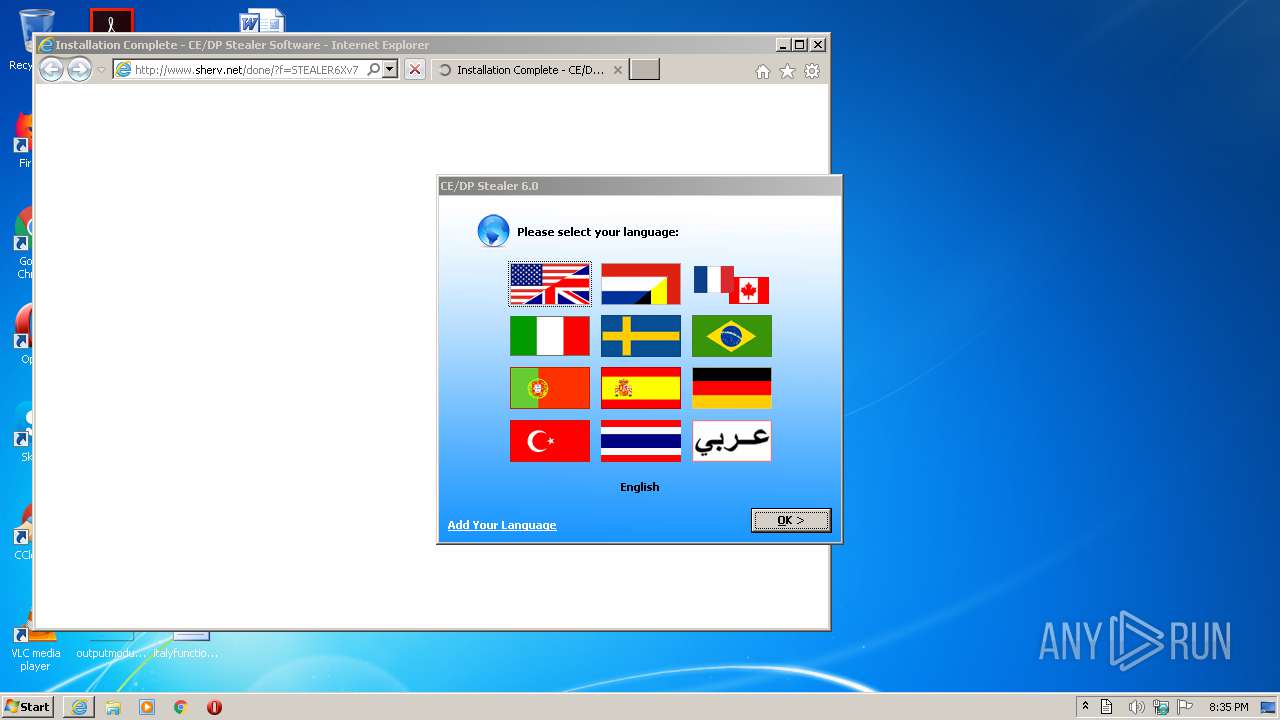The height and width of the screenshot is (720, 1280).
Task: Minimize the Internet Explorer window
Action: coord(782,45)
